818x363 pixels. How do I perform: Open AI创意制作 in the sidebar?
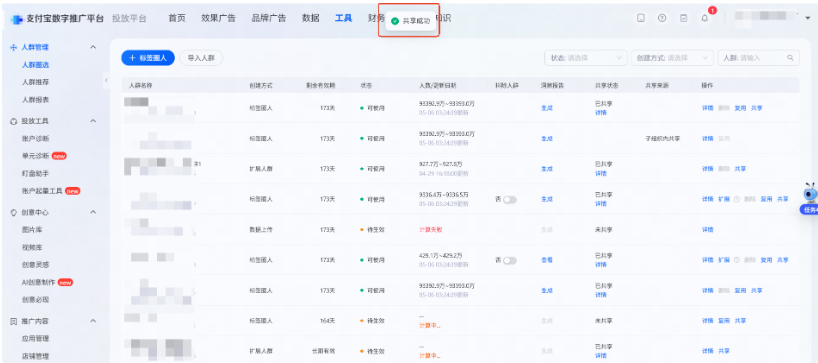(39, 282)
